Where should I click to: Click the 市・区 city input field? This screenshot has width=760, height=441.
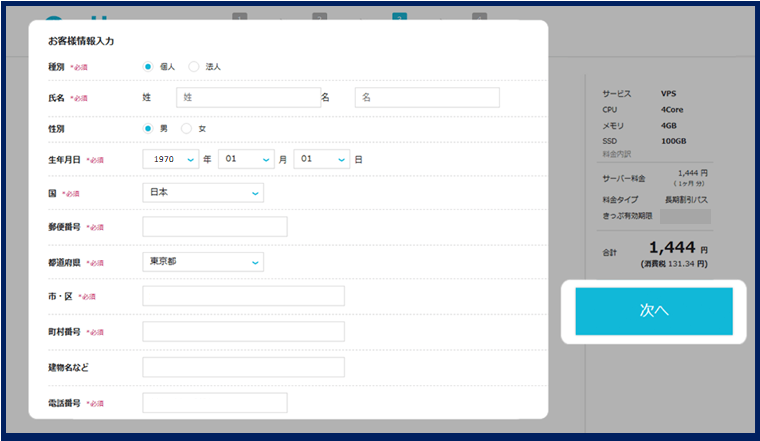pyautogui.click(x=243, y=296)
